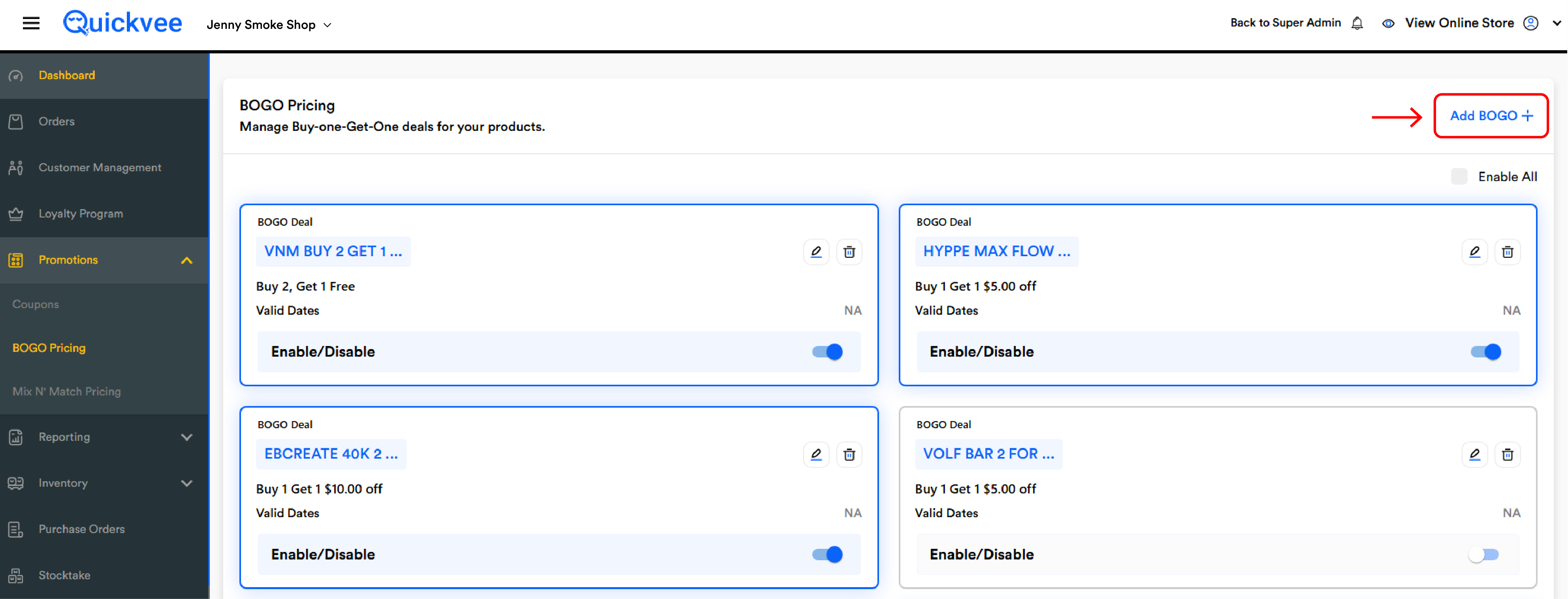Click the Add BOGO button
The width and height of the screenshot is (1568, 599).
(x=1491, y=116)
